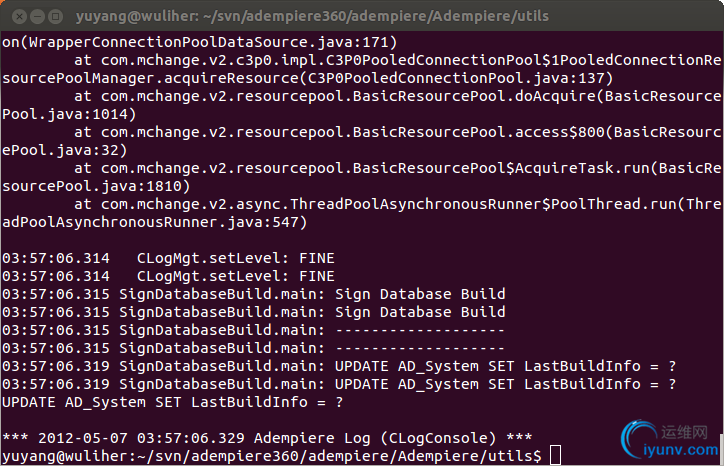Close the terminal window
Image resolution: width=724 pixels, height=466 pixels.
pos(19,17)
